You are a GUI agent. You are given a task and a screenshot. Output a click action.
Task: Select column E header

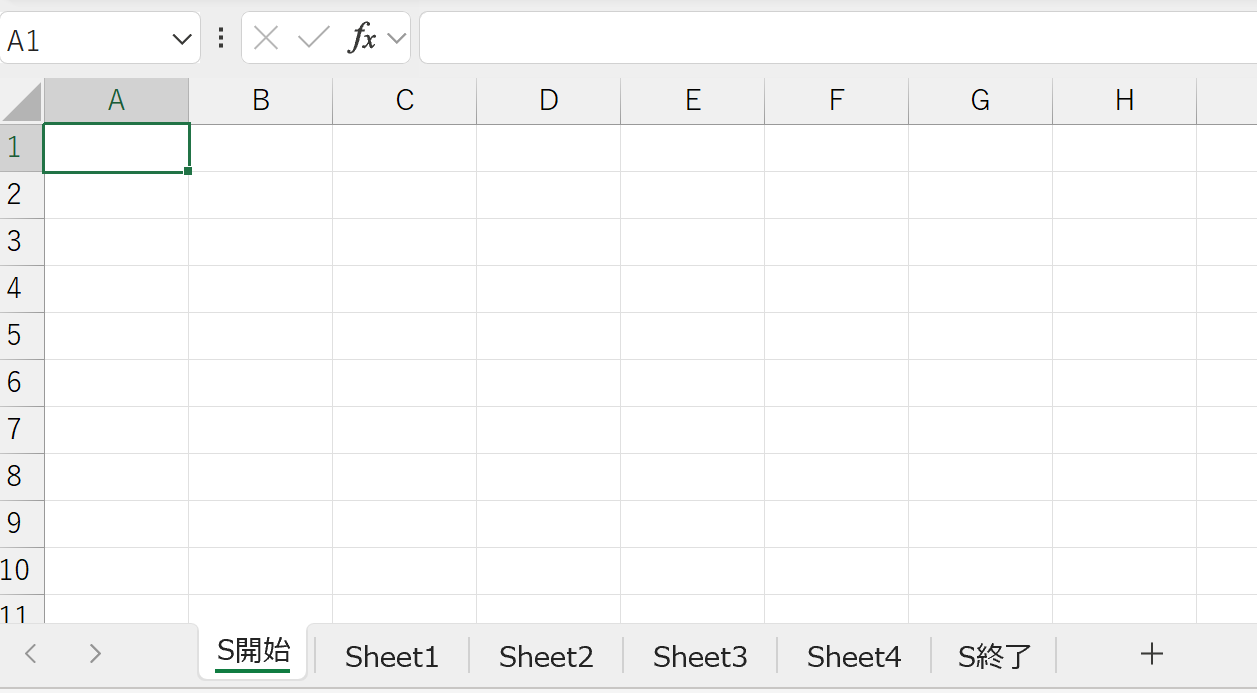click(693, 101)
